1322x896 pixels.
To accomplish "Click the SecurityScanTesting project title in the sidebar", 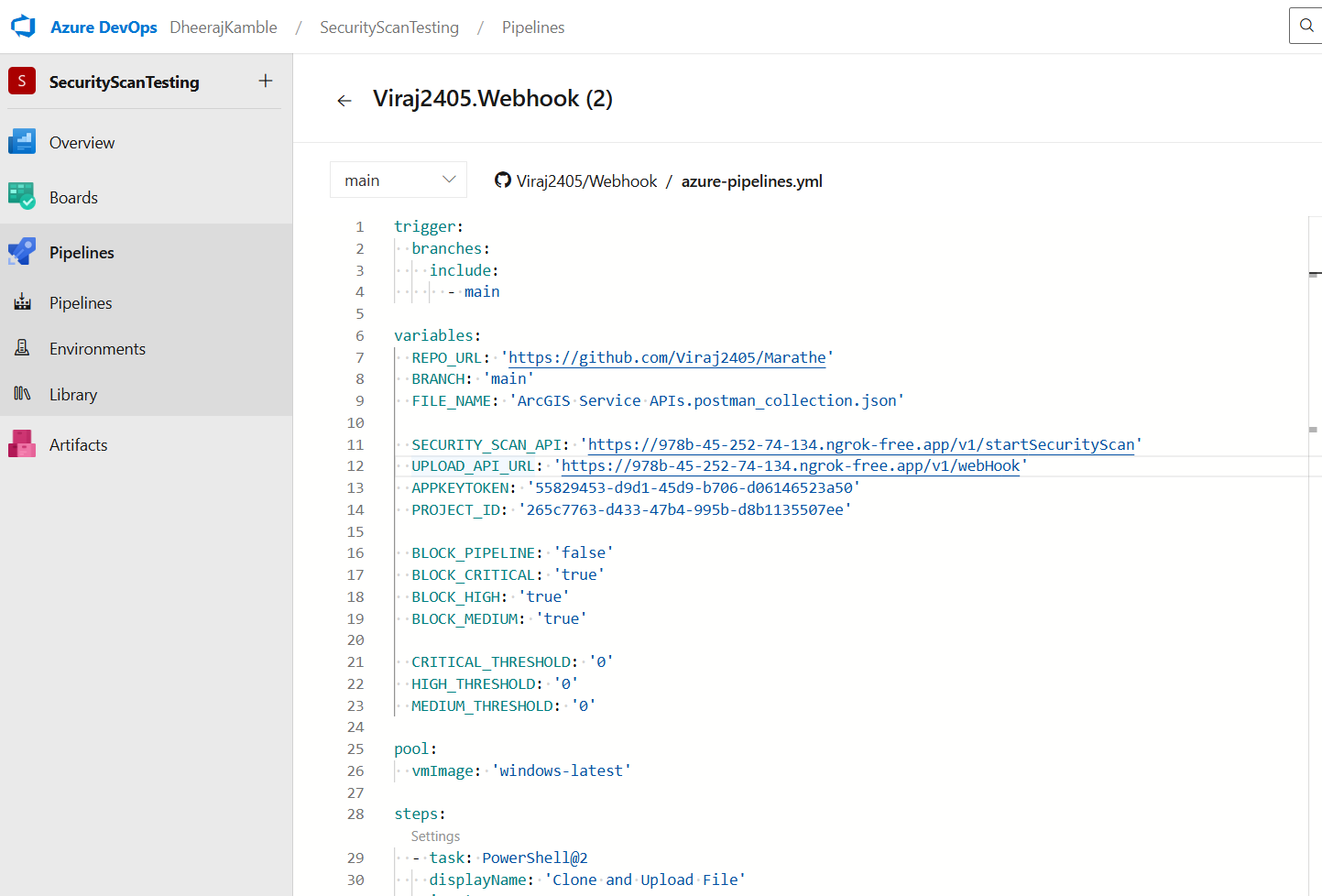I will pyautogui.click(x=124, y=82).
